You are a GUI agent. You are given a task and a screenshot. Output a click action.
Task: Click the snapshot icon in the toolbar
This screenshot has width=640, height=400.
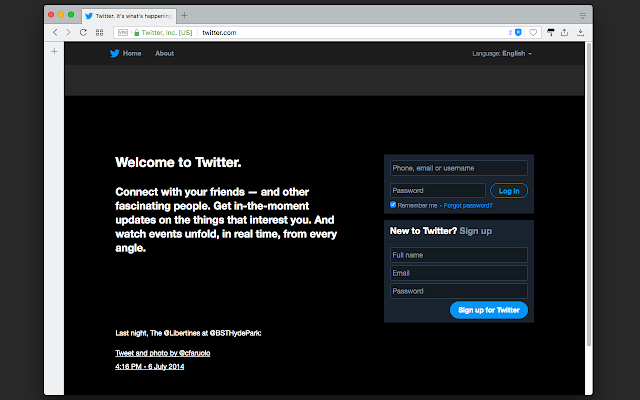pyautogui.click(x=551, y=32)
